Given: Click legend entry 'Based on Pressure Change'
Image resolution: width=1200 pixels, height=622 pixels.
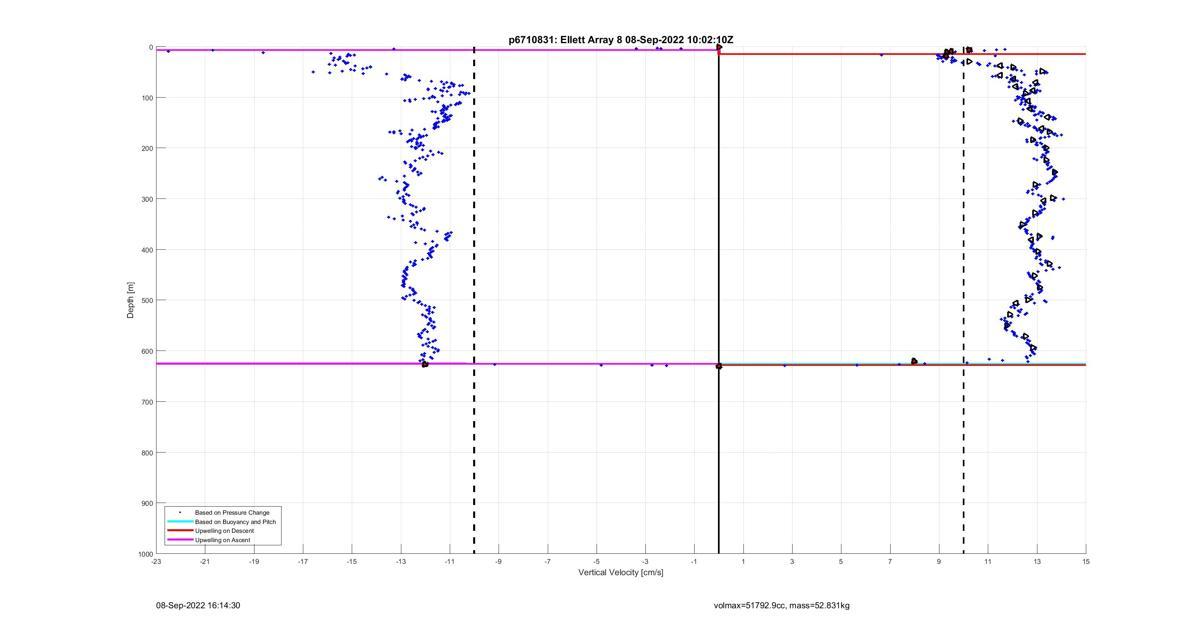Looking at the screenshot, I should 232,513.
